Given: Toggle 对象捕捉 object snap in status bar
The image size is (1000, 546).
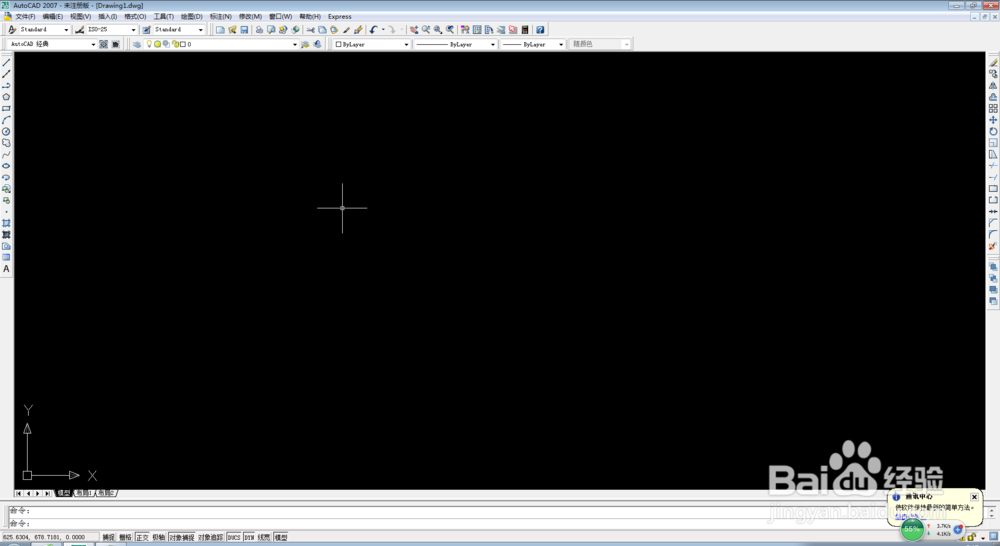Looking at the screenshot, I should (x=182, y=538).
